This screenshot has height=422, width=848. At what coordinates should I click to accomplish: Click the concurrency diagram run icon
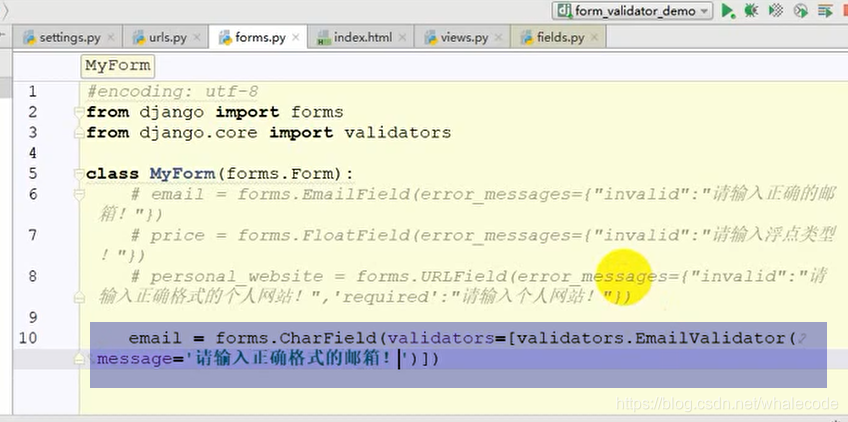tap(825, 11)
